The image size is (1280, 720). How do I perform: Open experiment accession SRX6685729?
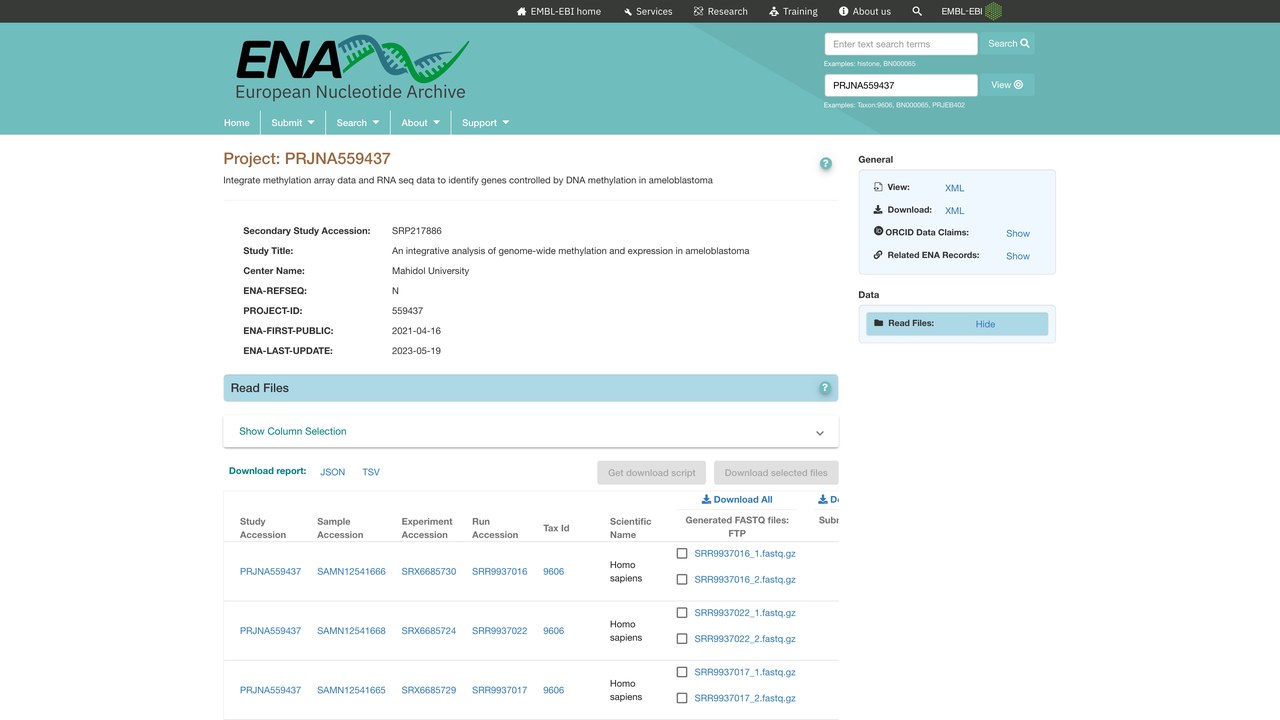pyautogui.click(x=429, y=690)
